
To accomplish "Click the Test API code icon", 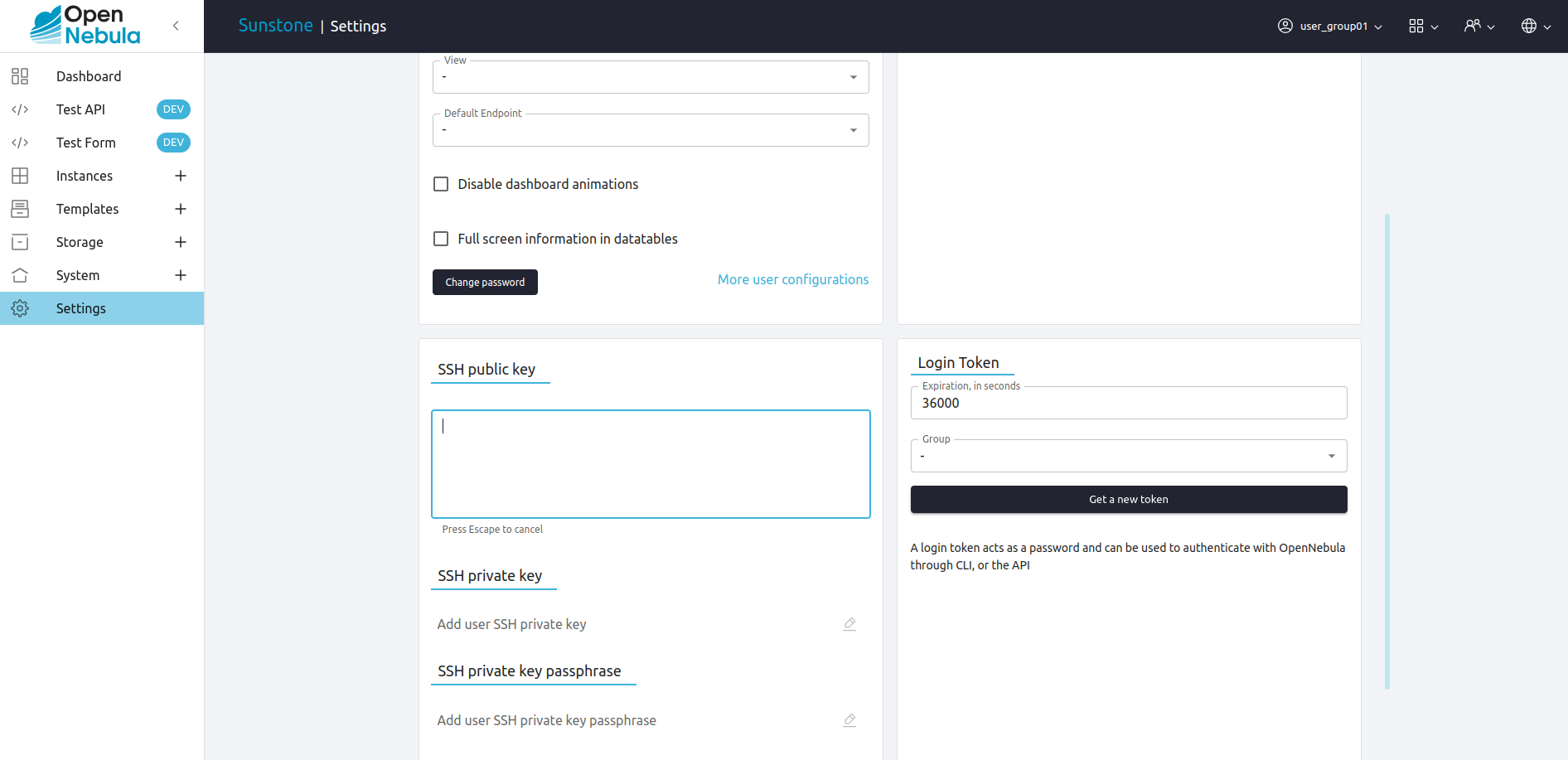I will 20,109.
